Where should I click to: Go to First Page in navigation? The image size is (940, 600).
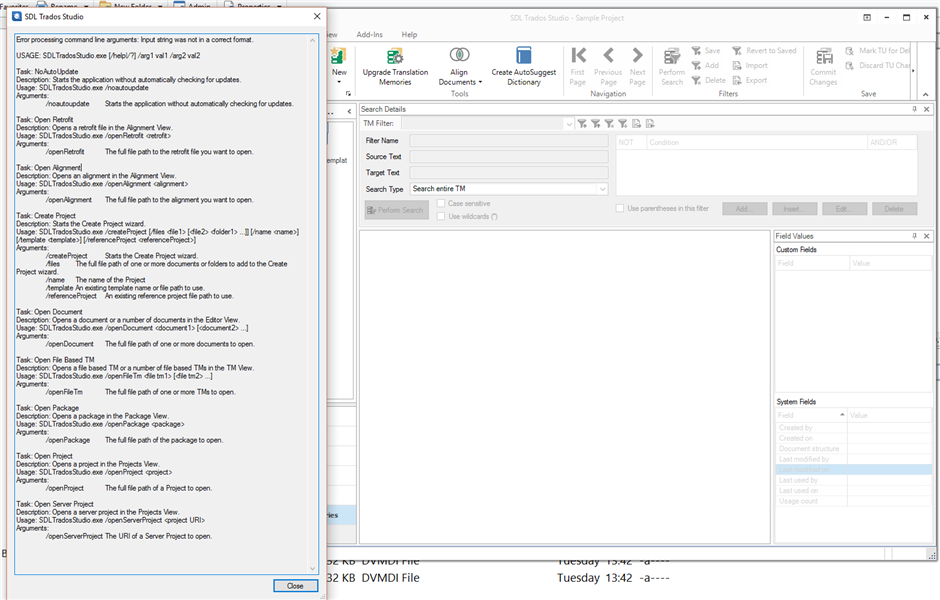point(578,57)
